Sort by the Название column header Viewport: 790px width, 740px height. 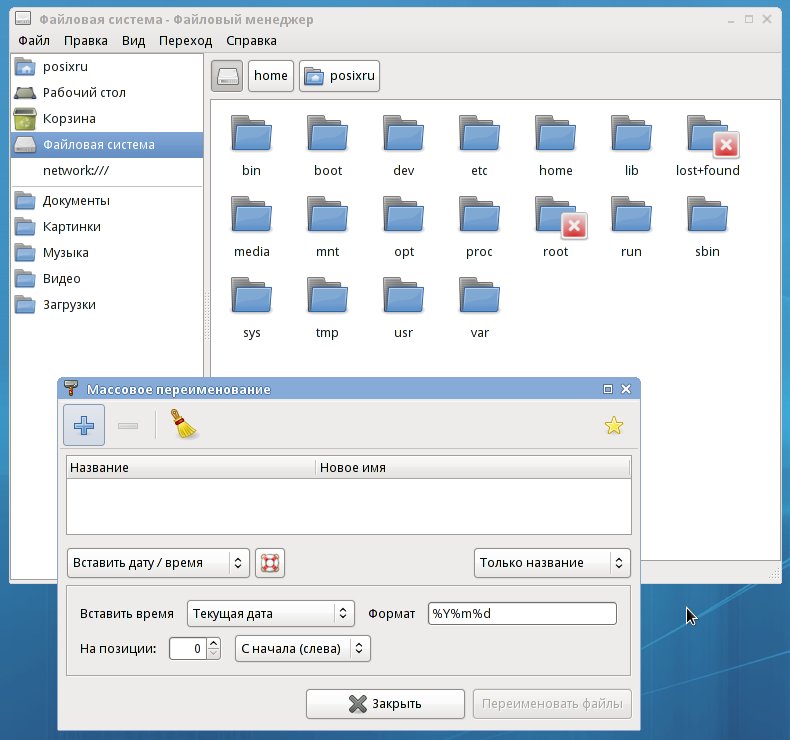tap(191, 468)
